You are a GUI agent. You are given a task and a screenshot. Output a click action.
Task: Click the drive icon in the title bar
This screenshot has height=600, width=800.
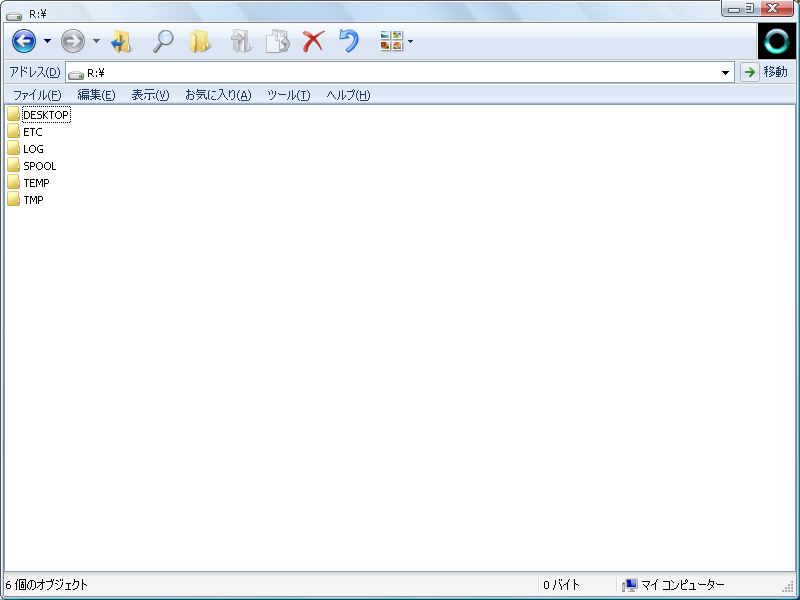coord(14,15)
